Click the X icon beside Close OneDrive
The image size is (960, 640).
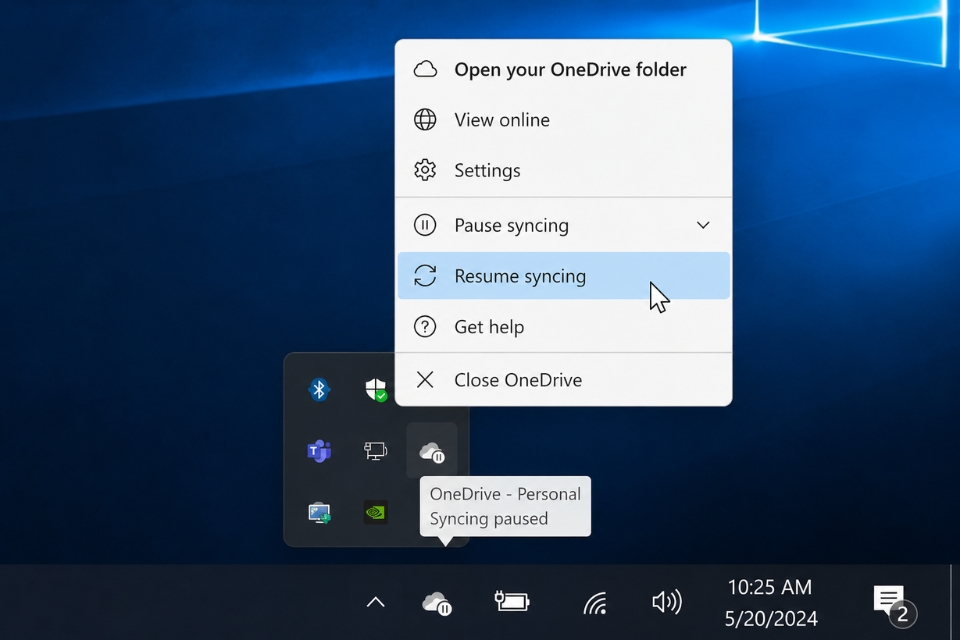click(425, 380)
